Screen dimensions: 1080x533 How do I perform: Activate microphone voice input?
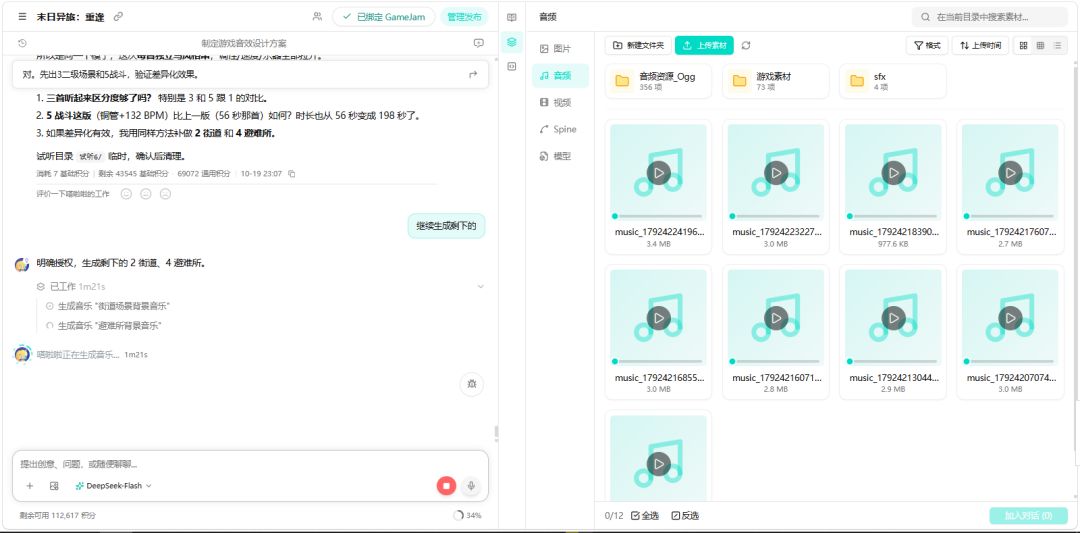471,485
